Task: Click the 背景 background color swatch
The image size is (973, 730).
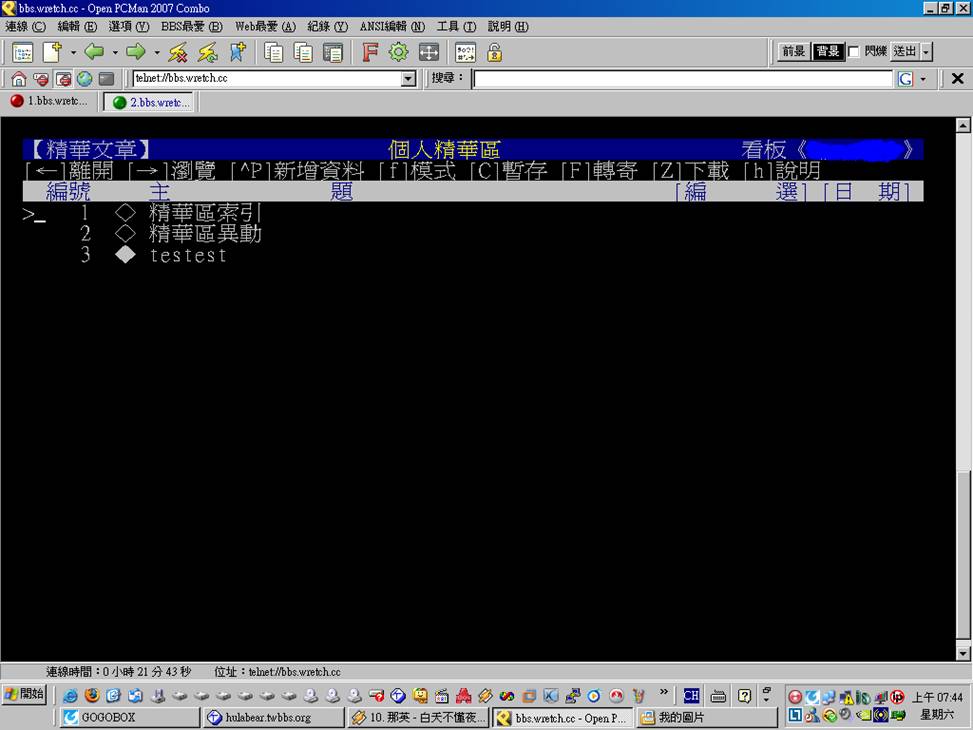Action: (x=827, y=52)
